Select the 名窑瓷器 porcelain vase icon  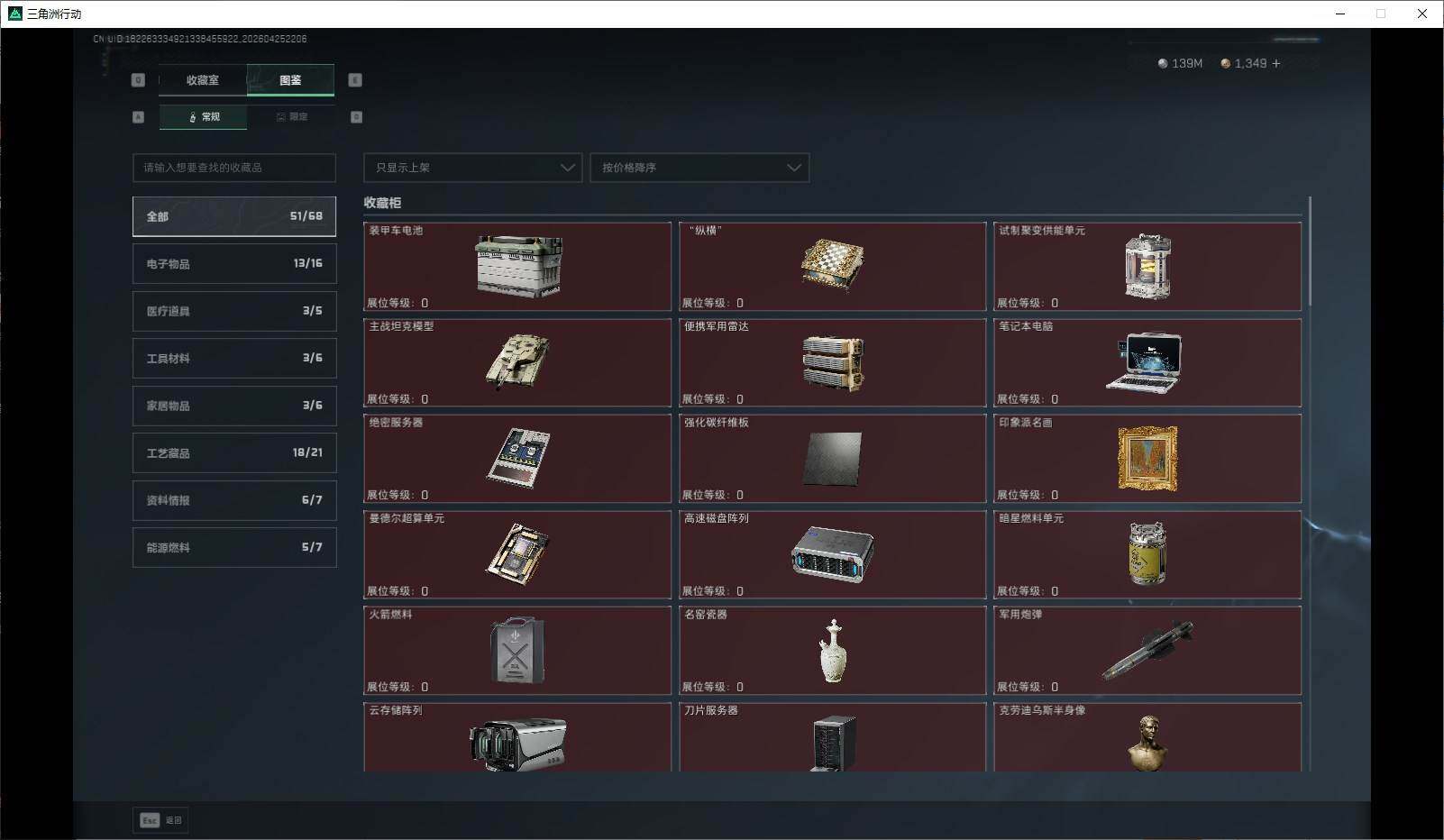(833, 651)
